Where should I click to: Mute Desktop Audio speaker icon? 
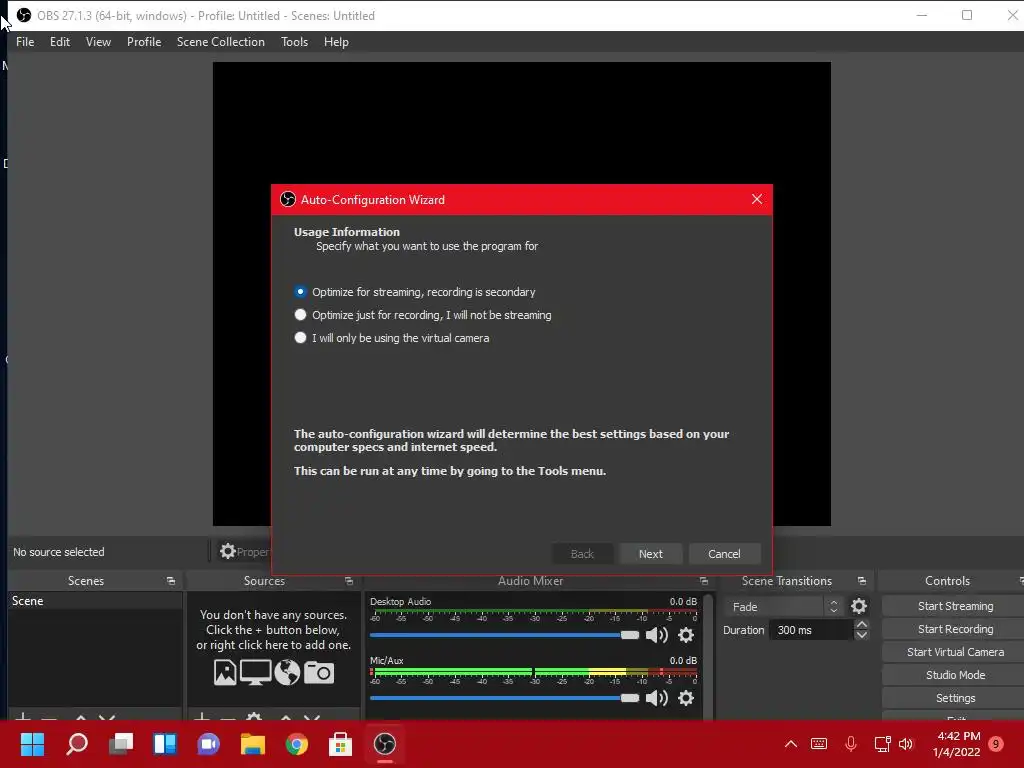[656, 635]
